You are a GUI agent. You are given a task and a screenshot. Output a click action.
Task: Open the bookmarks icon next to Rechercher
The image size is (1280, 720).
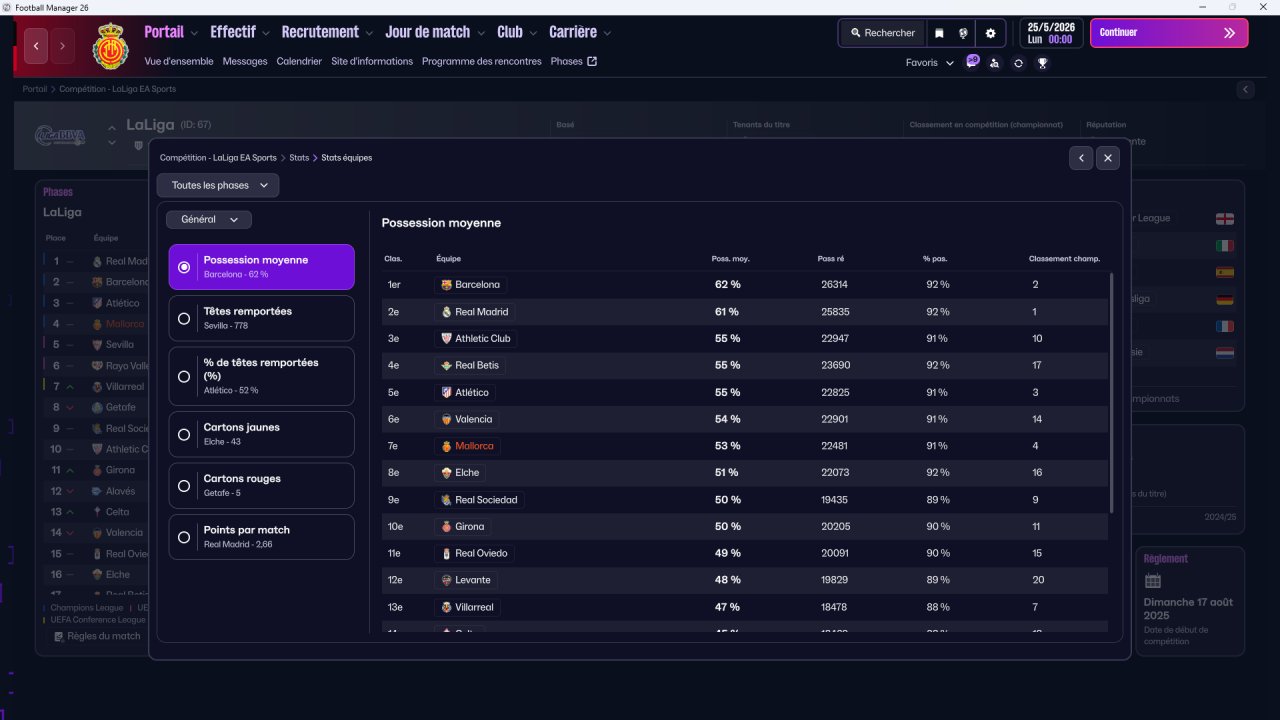[x=939, y=33]
